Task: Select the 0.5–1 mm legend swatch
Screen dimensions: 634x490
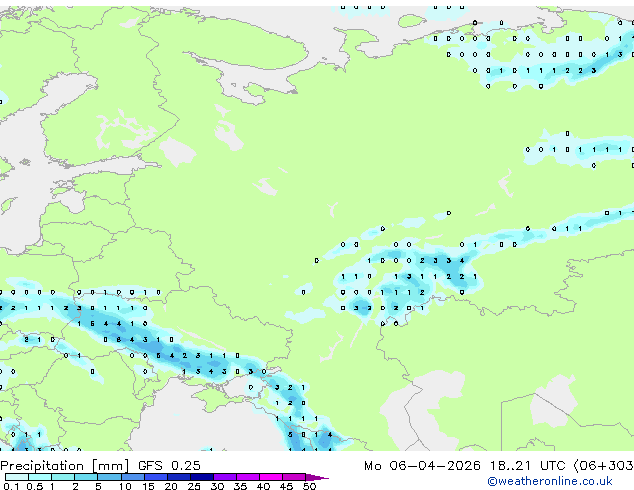Action: click(40, 477)
